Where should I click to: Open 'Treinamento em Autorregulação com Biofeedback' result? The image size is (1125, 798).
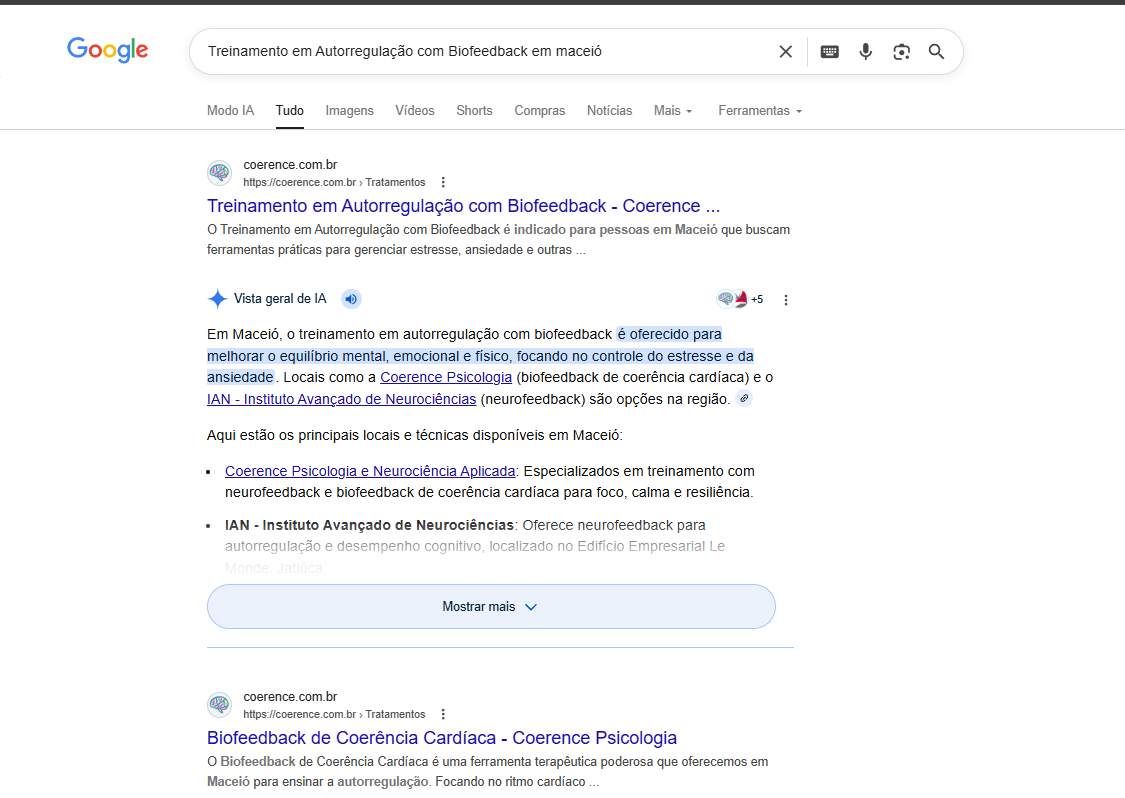[x=463, y=206]
